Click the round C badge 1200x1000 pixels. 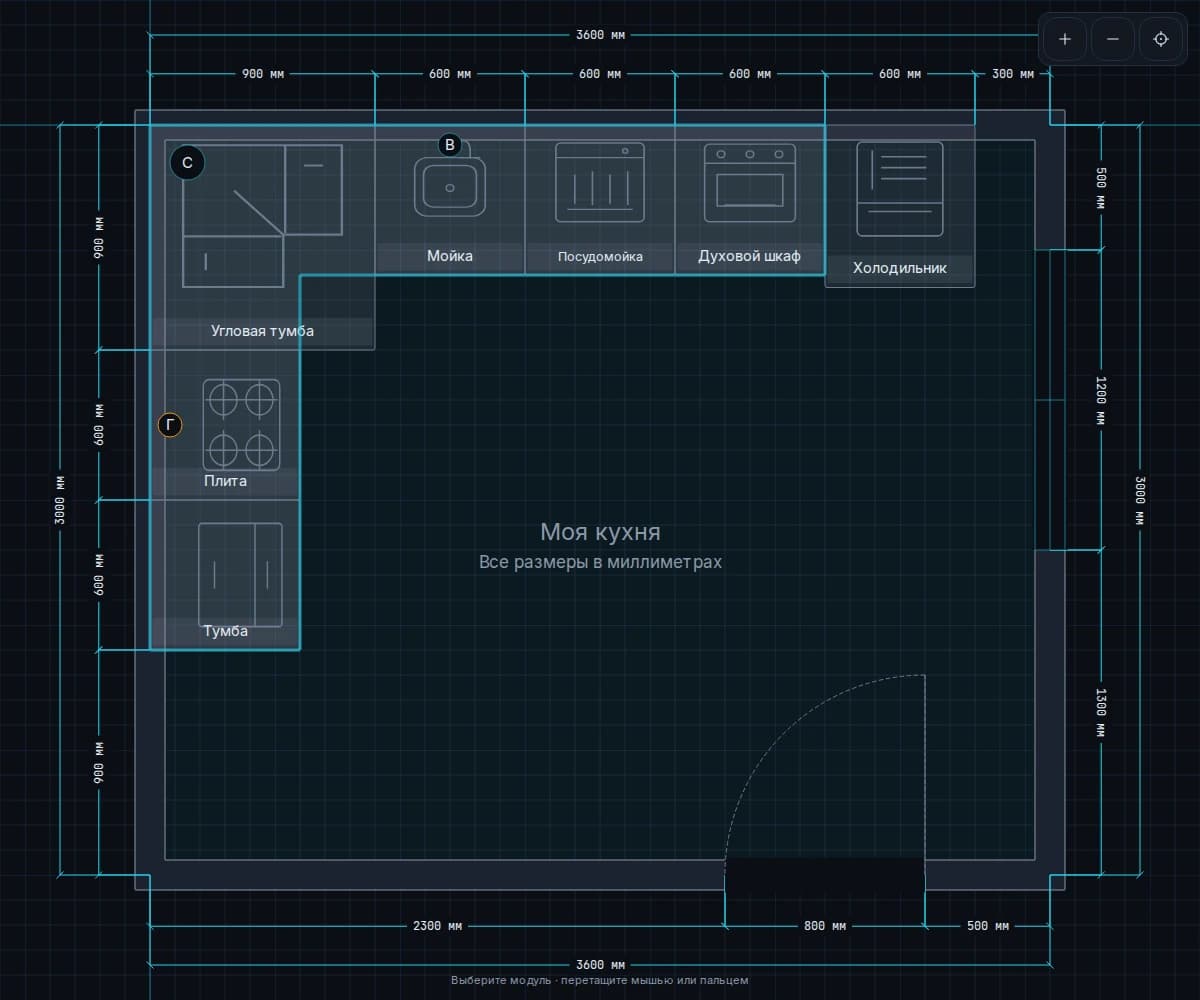click(x=187, y=162)
